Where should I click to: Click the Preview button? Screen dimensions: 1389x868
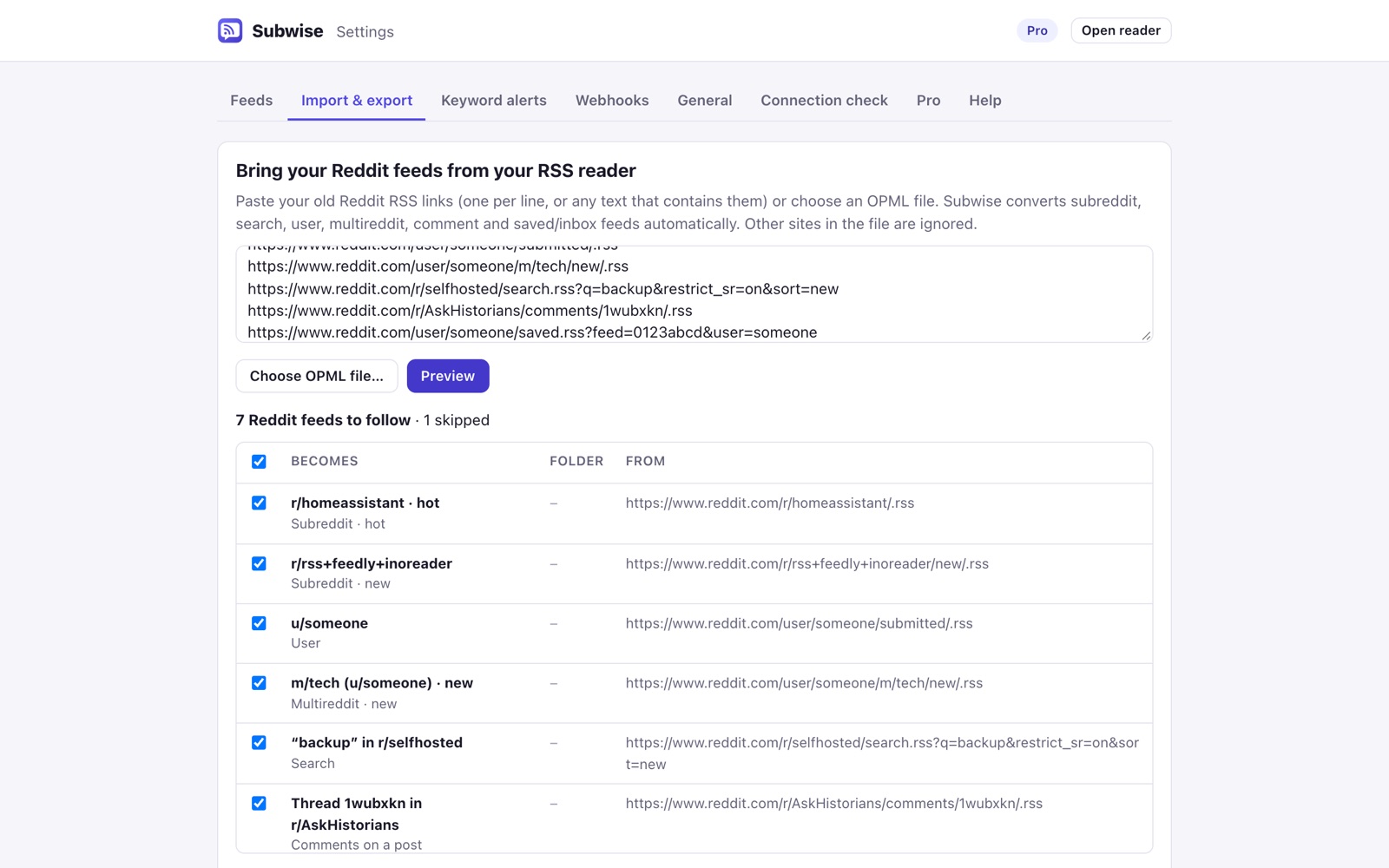click(448, 376)
